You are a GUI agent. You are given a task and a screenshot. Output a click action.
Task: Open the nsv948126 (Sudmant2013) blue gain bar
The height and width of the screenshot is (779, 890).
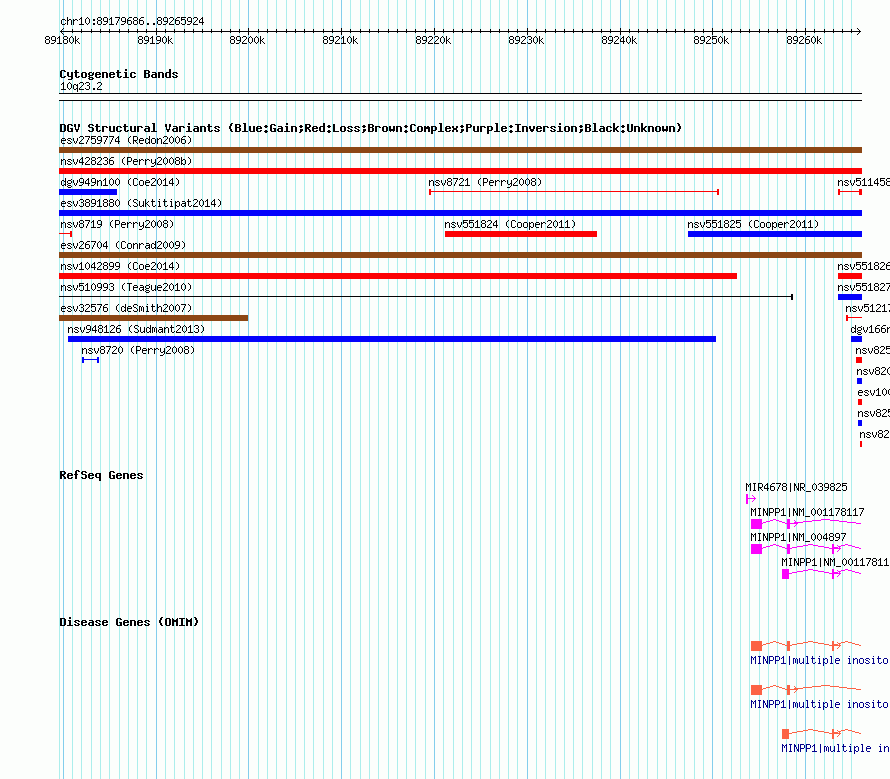[x=392, y=339]
